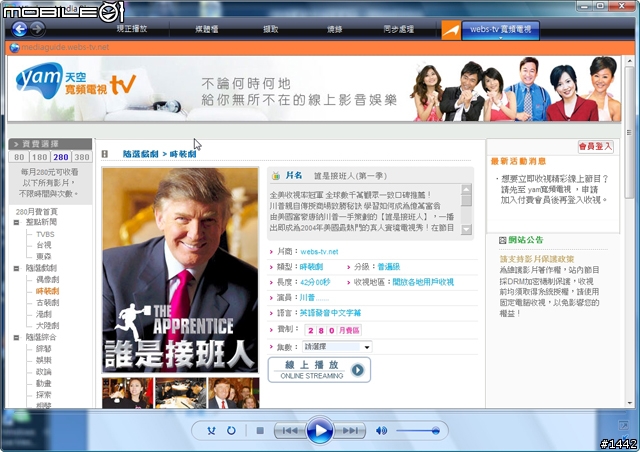Click The Apprentice poster image
The width and height of the screenshot is (640, 452).
point(180,270)
